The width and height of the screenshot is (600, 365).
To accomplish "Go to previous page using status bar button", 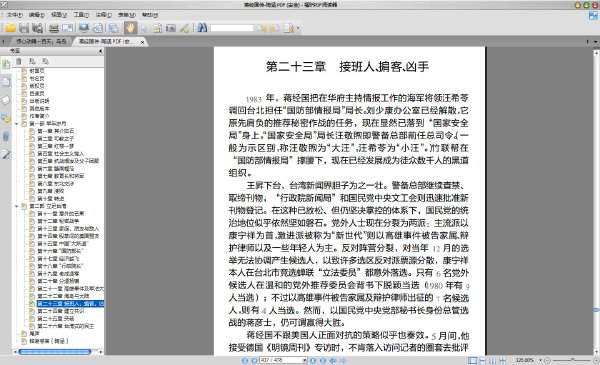I will 254,360.
